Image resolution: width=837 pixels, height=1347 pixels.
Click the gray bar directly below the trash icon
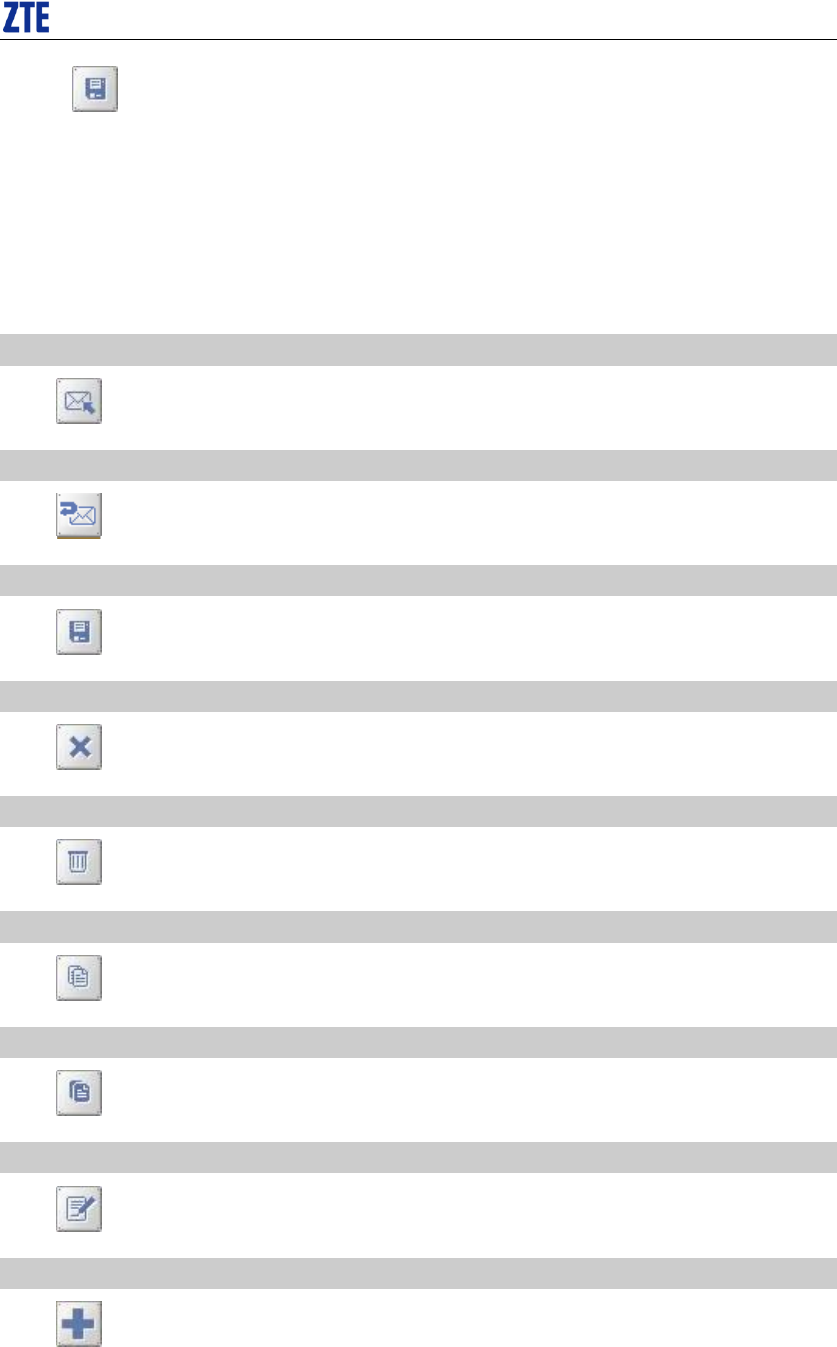418,926
